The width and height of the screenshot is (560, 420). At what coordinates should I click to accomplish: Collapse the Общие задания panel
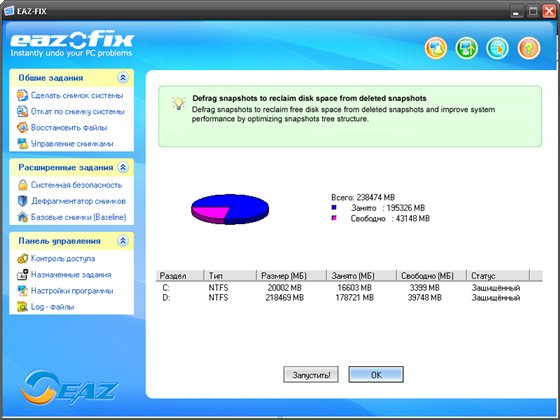coord(123,78)
